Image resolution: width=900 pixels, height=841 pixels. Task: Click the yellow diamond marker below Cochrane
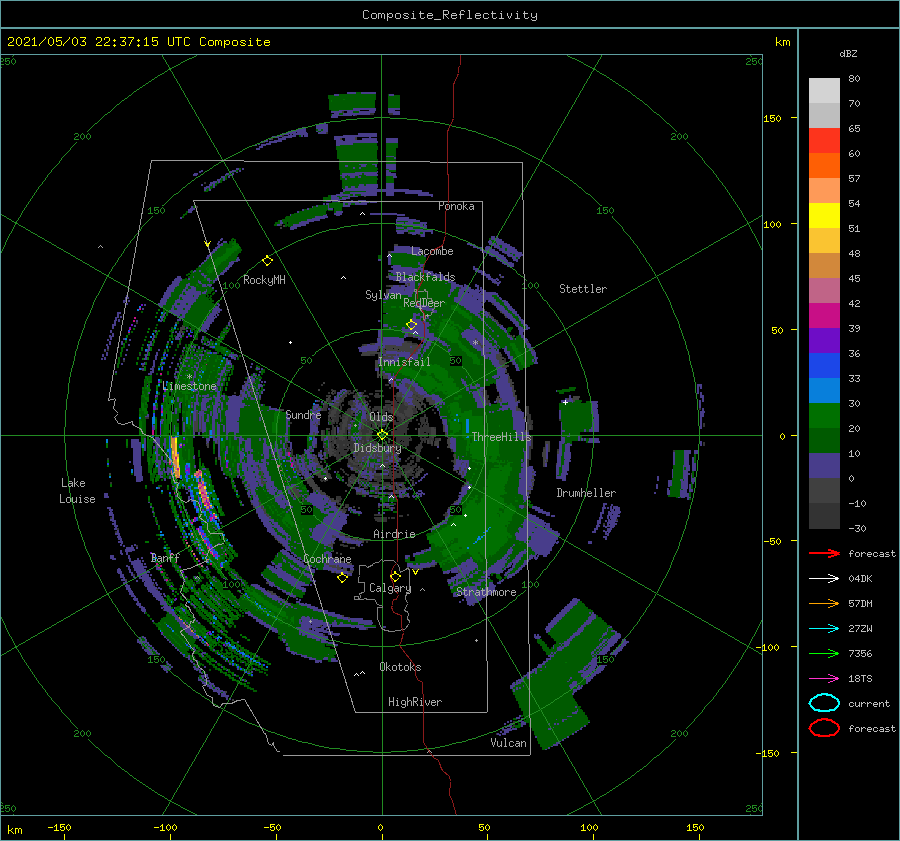point(342,578)
